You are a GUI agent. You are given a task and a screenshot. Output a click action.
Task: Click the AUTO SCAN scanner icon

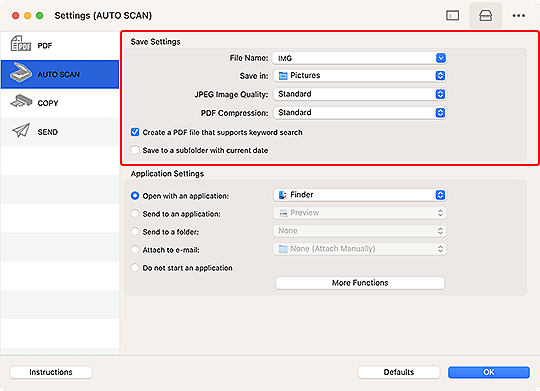pos(21,73)
